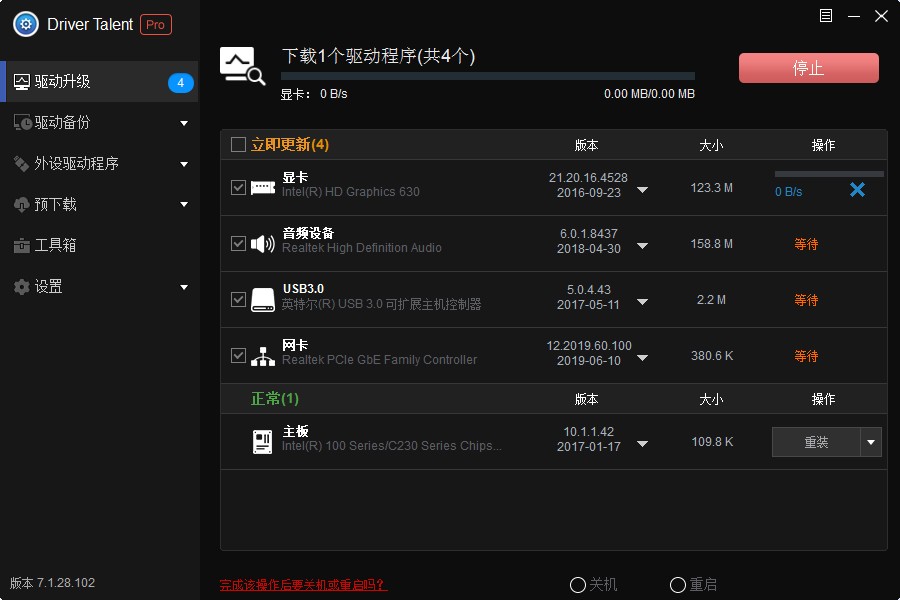Open version dropdown for 10.1.1.42
This screenshot has width=900, height=600.
click(x=642, y=444)
